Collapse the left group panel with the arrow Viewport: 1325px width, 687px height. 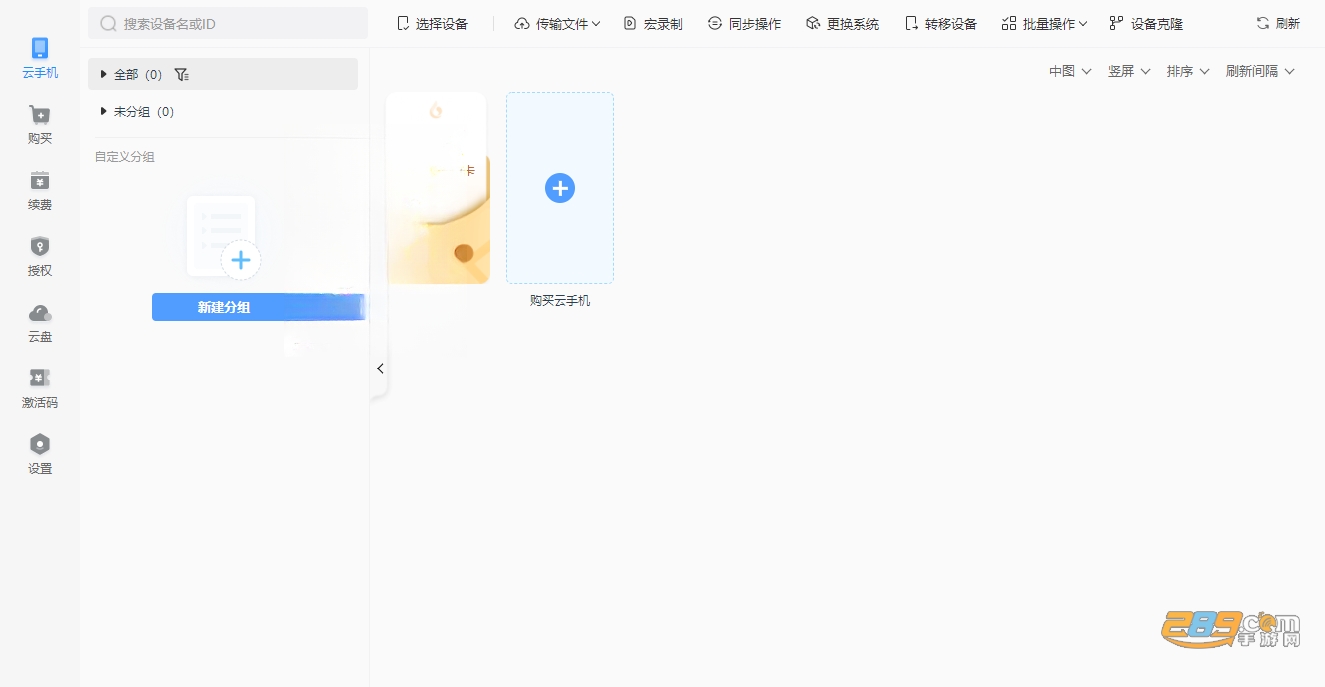[380, 368]
